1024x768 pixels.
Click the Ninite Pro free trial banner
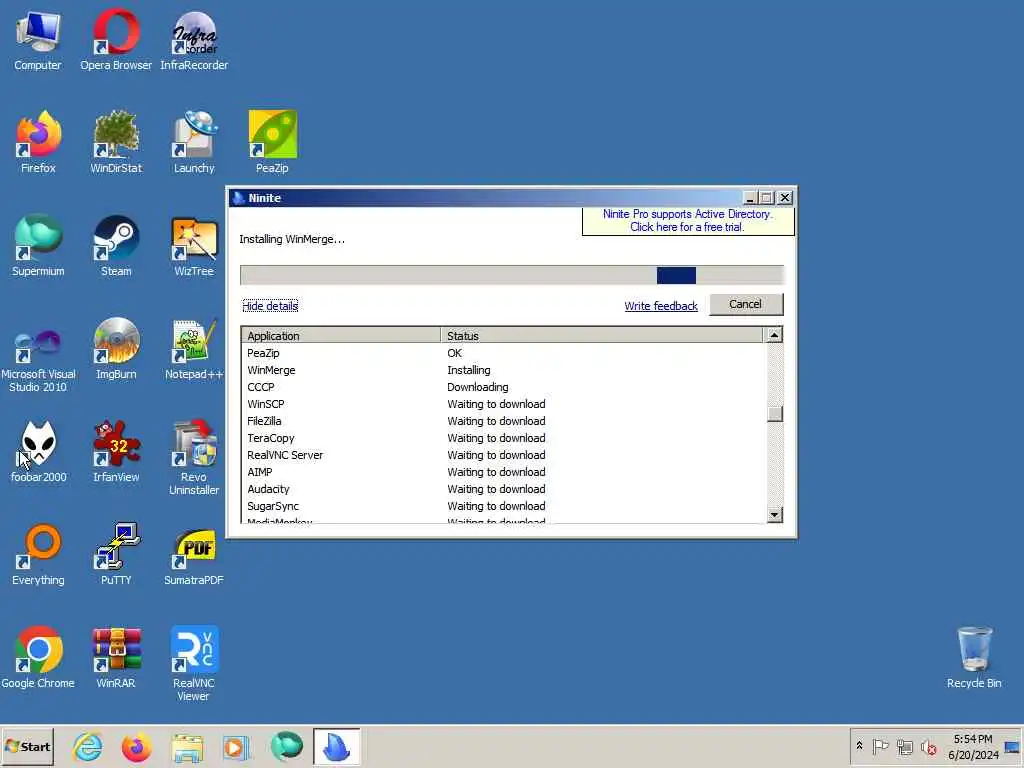tap(688, 221)
